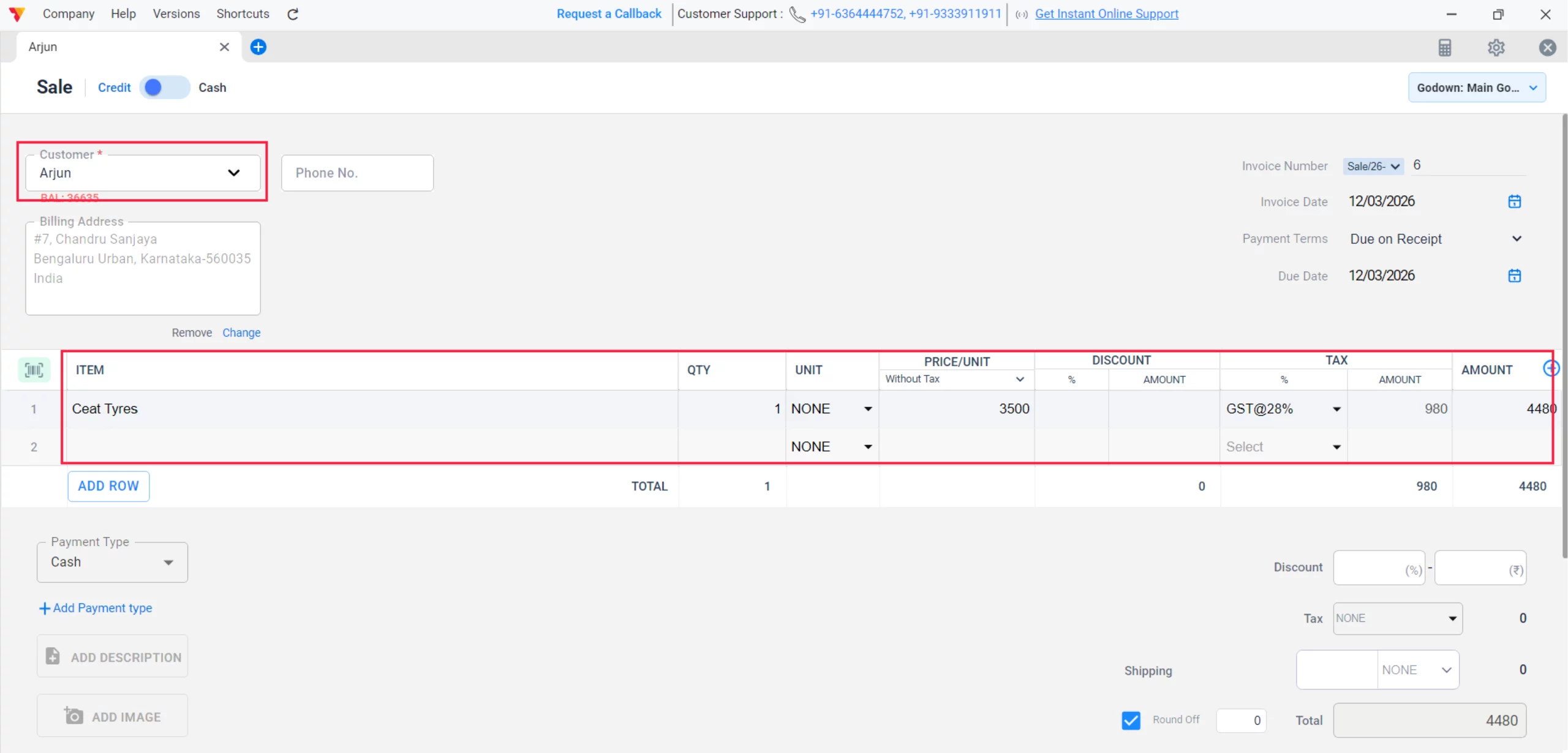Open settings gear icon

1496,47
